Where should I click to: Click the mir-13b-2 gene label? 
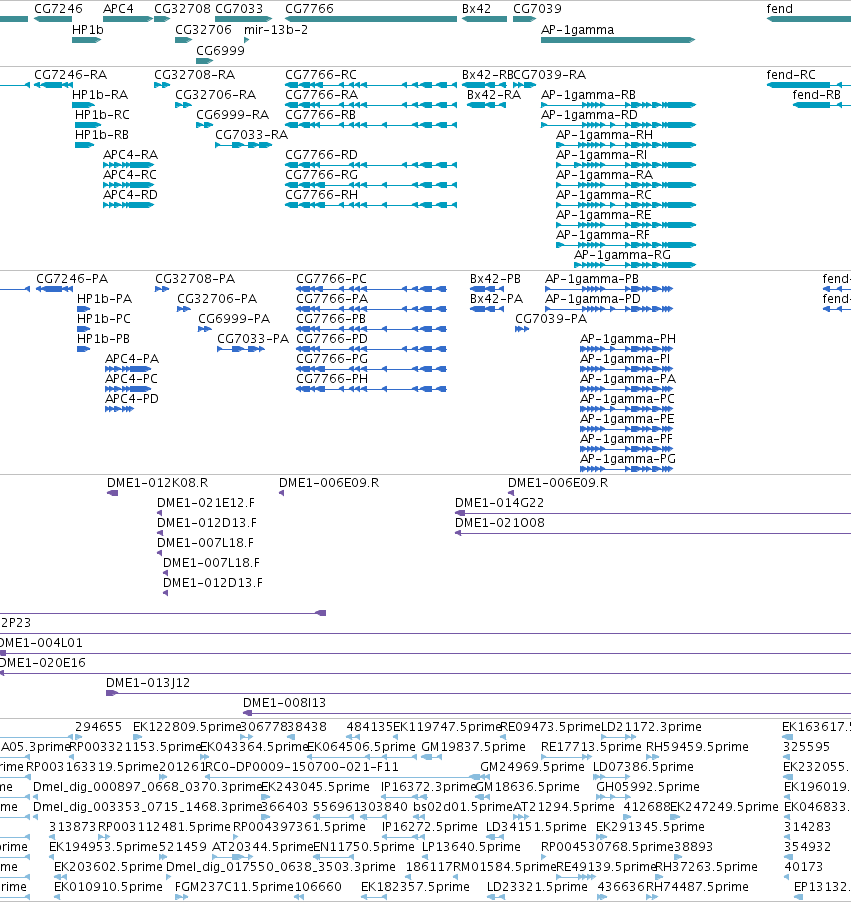point(276,29)
